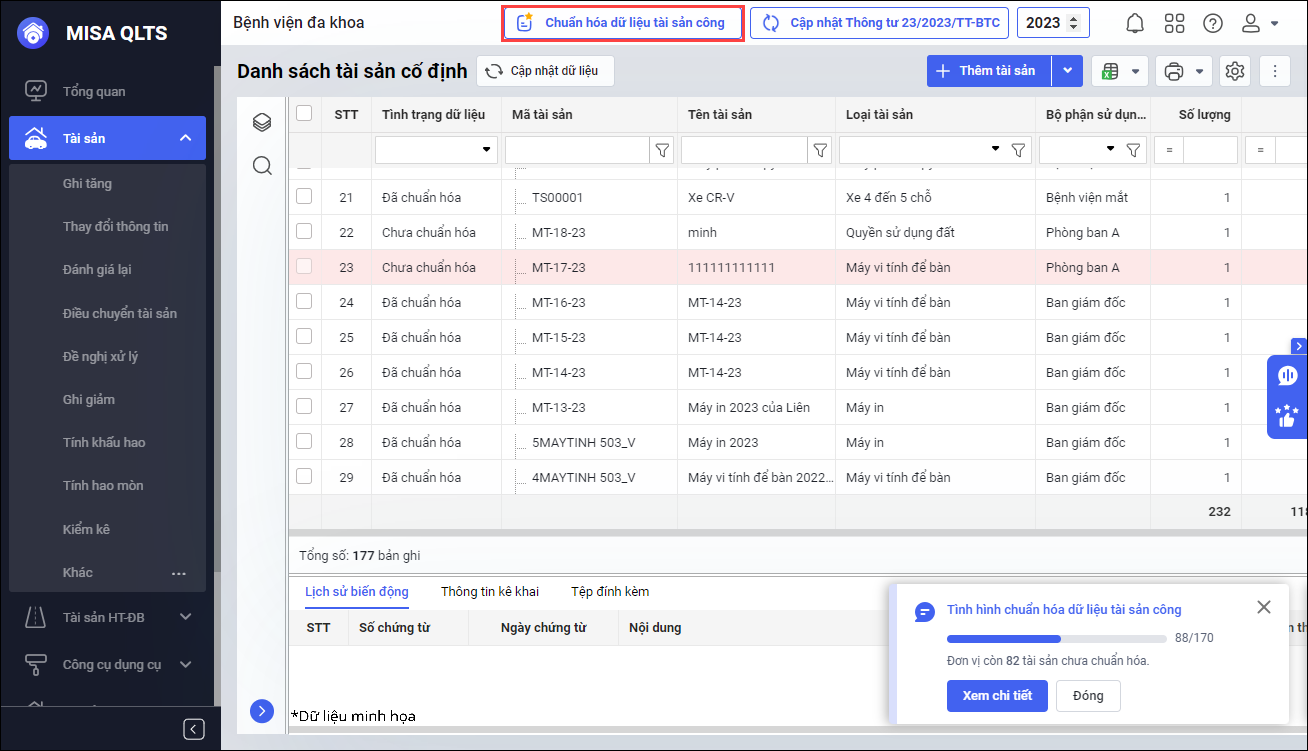The width and height of the screenshot is (1308, 751).
Task: Open Ghi tăng in the sidebar
Action: (x=87, y=184)
